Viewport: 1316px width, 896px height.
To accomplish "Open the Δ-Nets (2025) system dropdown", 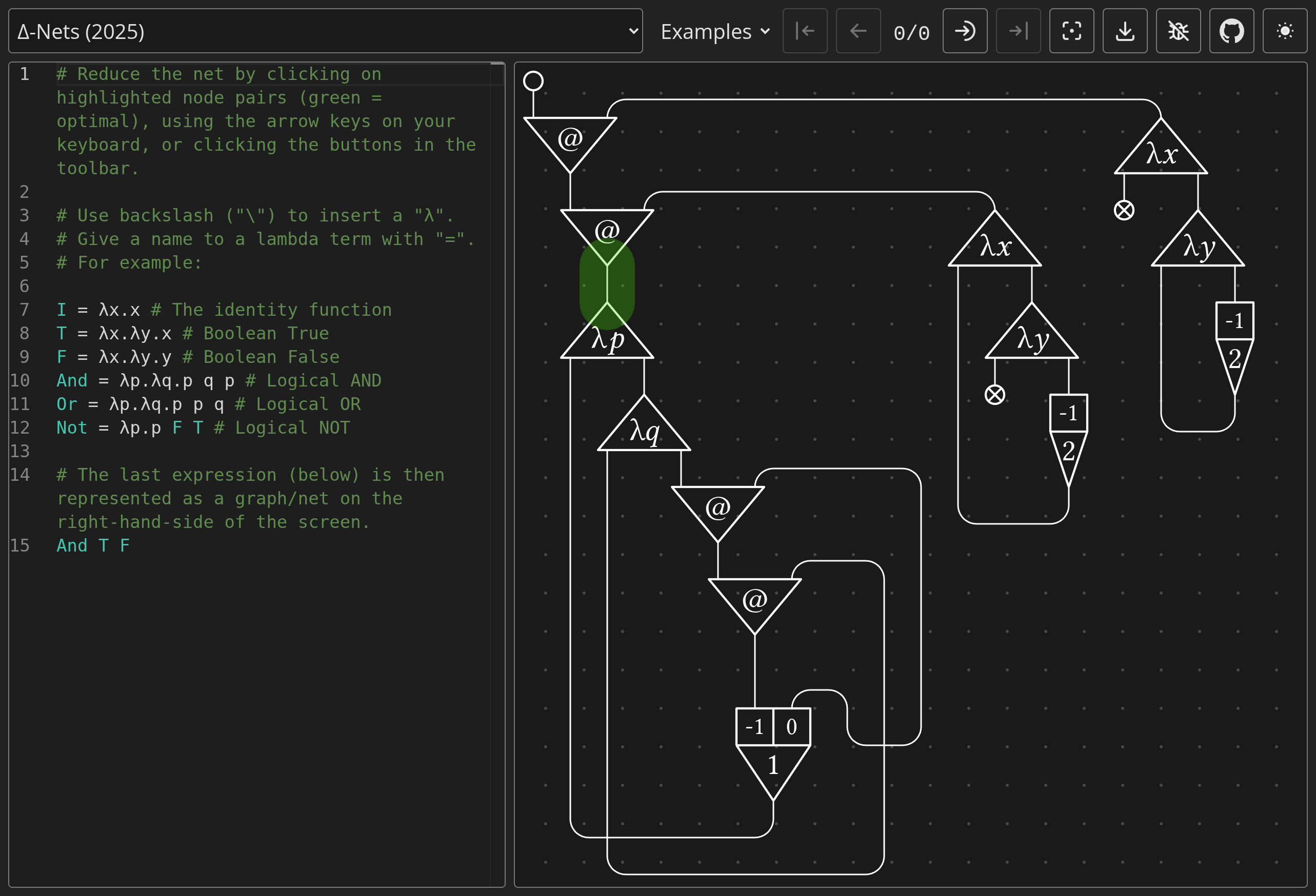I will pyautogui.click(x=325, y=31).
